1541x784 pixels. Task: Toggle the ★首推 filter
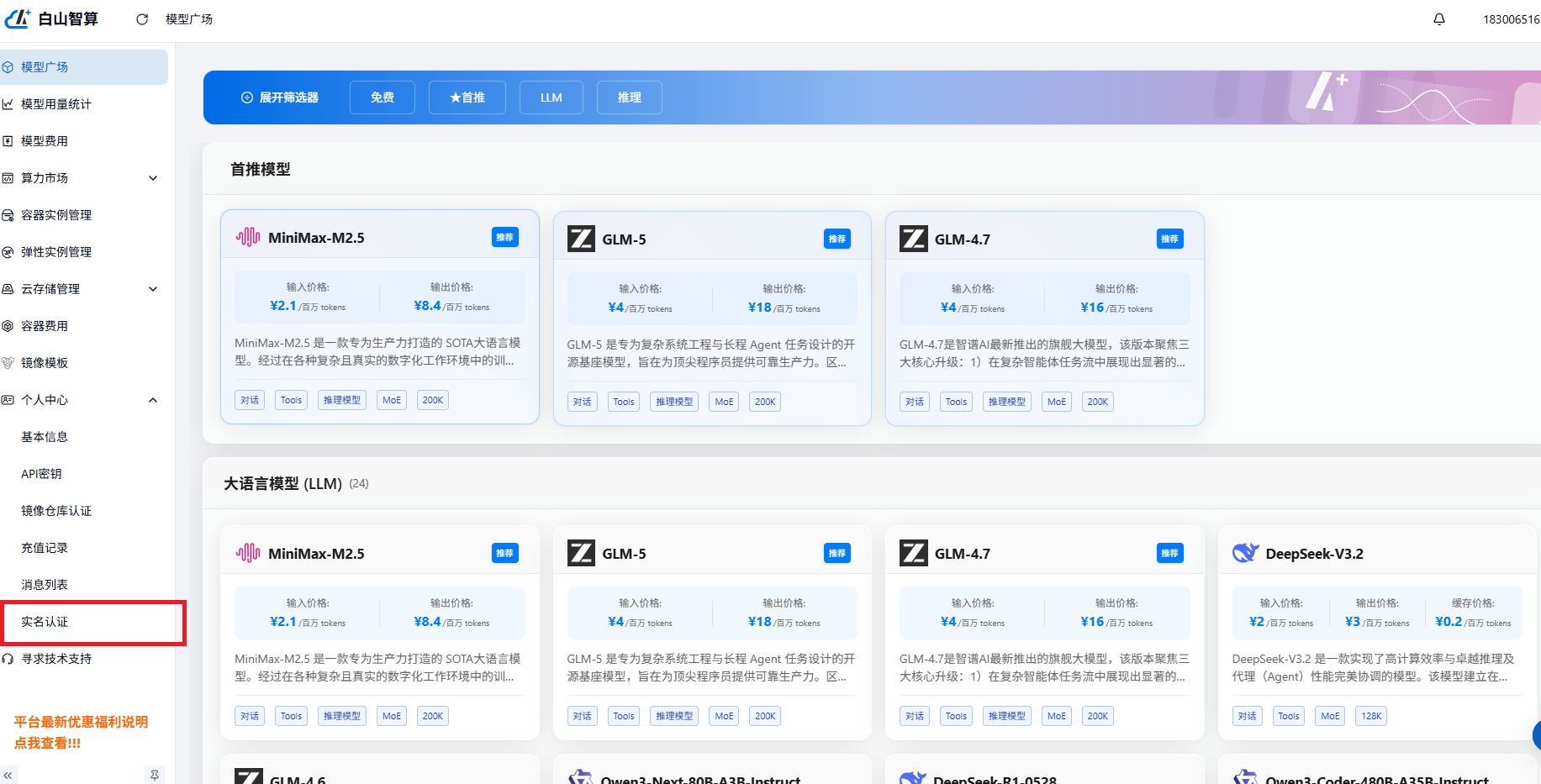coord(467,97)
